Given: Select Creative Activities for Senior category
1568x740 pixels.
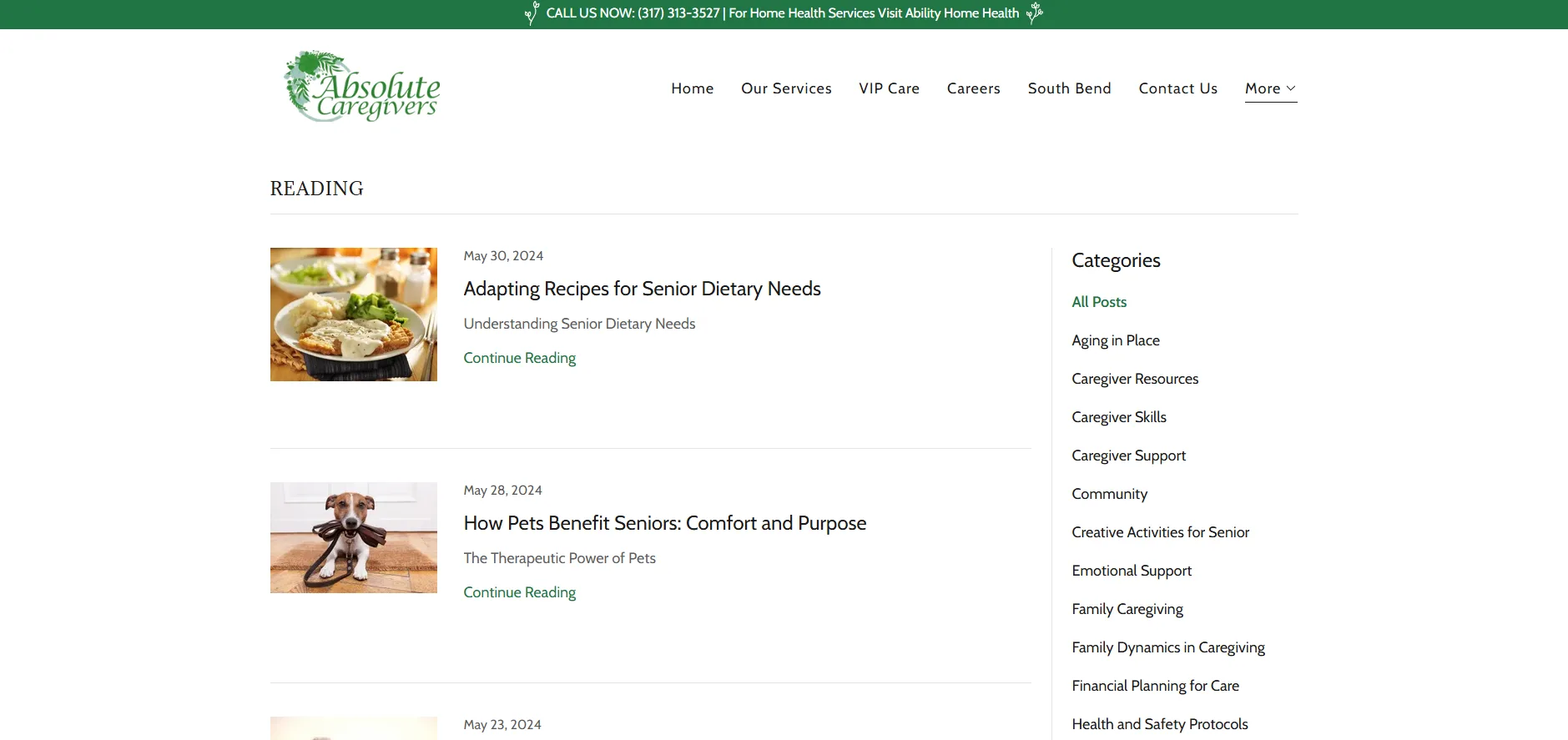Looking at the screenshot, I should pyautogui.click(x=1160, y=532).
